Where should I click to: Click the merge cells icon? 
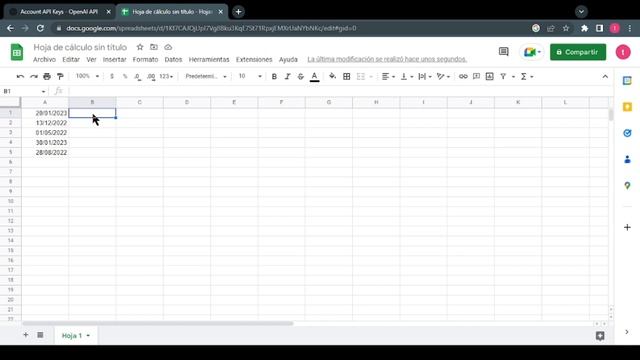click(x=361, y=76)
